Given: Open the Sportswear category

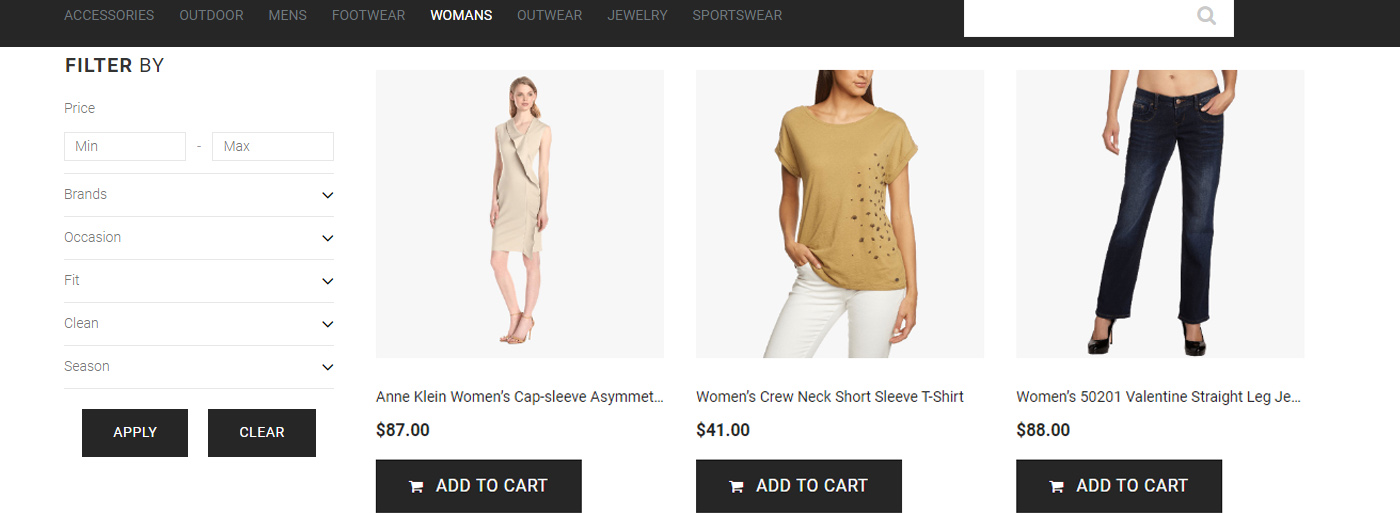Looking at the screenshot, I should (x=737, y=15).
